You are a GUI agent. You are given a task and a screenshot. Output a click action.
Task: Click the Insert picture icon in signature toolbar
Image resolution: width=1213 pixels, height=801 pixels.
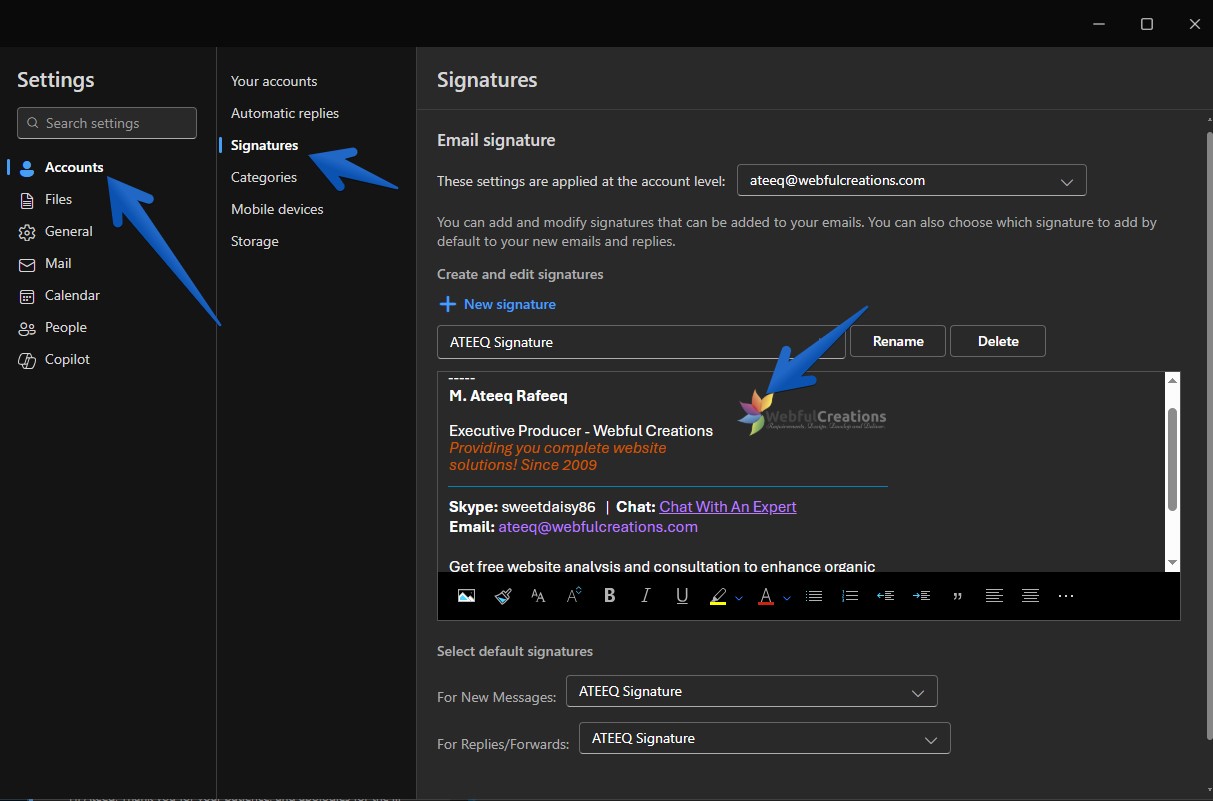(x=466, y=596)
